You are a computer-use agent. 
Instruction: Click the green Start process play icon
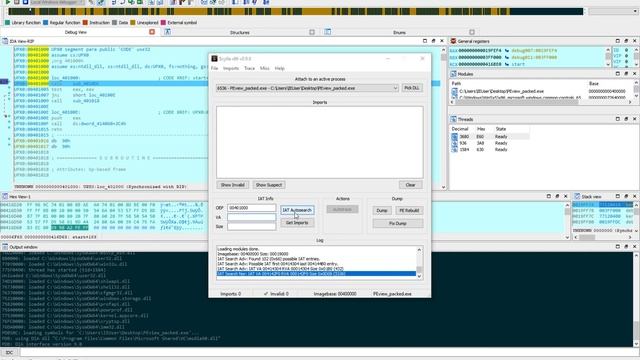[x=7, y=2]
